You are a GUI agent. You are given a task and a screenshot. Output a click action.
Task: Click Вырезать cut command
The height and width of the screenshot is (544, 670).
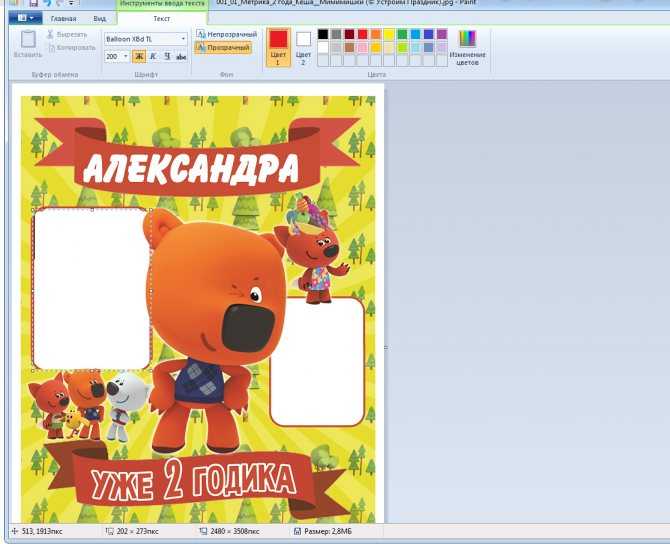pyautogui.click(x=67, y=34)
